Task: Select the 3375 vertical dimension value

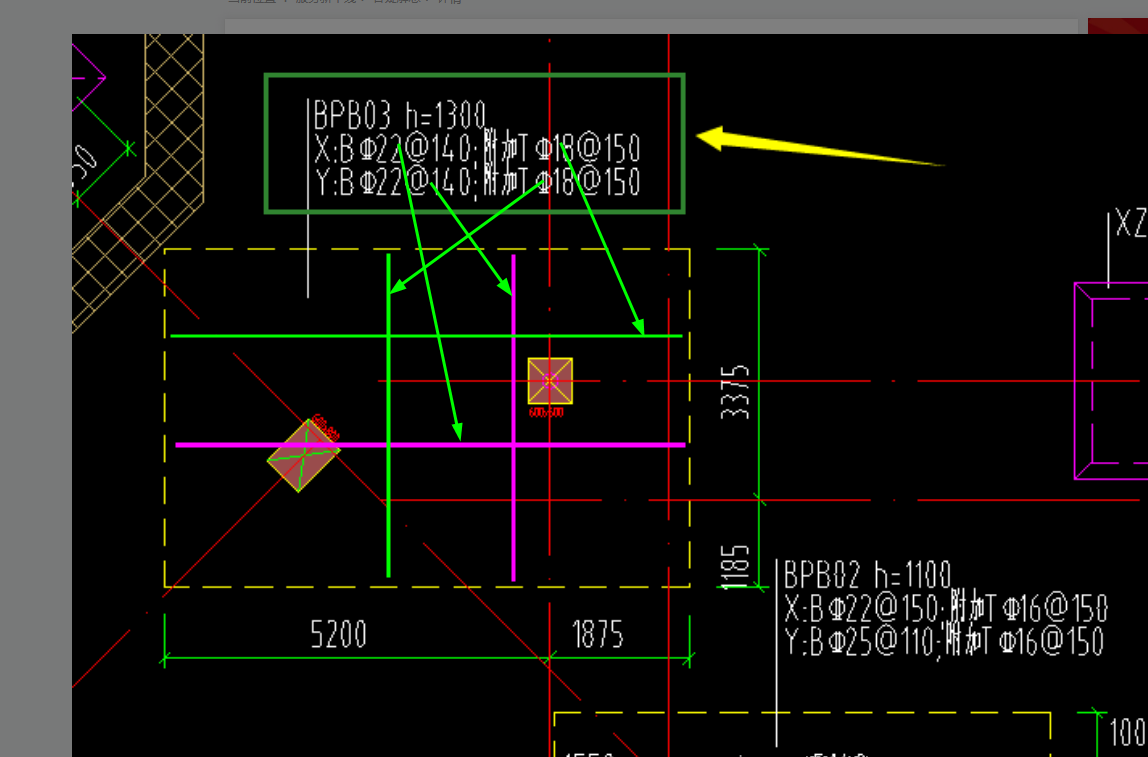Action: [736, 392]
